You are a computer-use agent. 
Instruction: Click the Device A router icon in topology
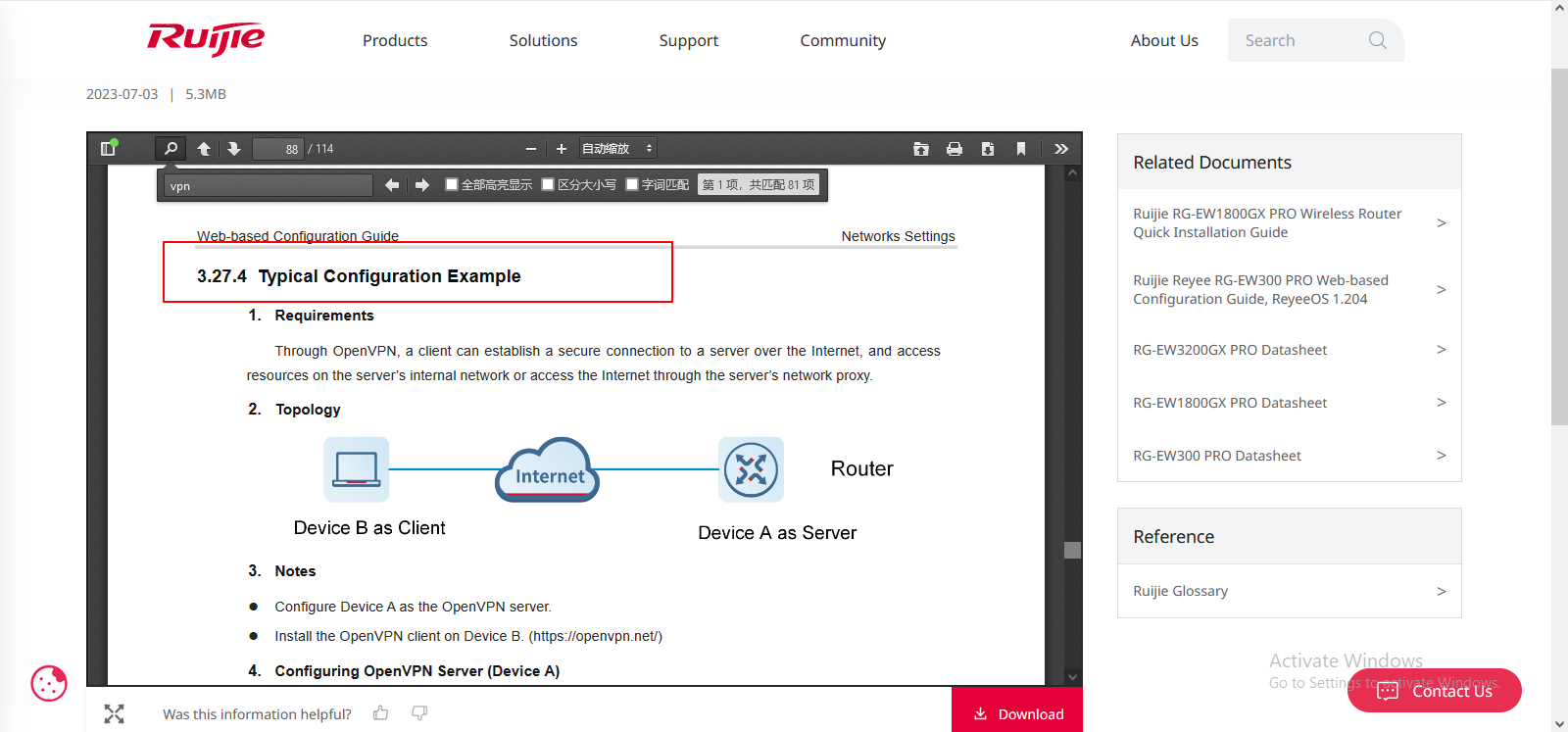[751, 469]
